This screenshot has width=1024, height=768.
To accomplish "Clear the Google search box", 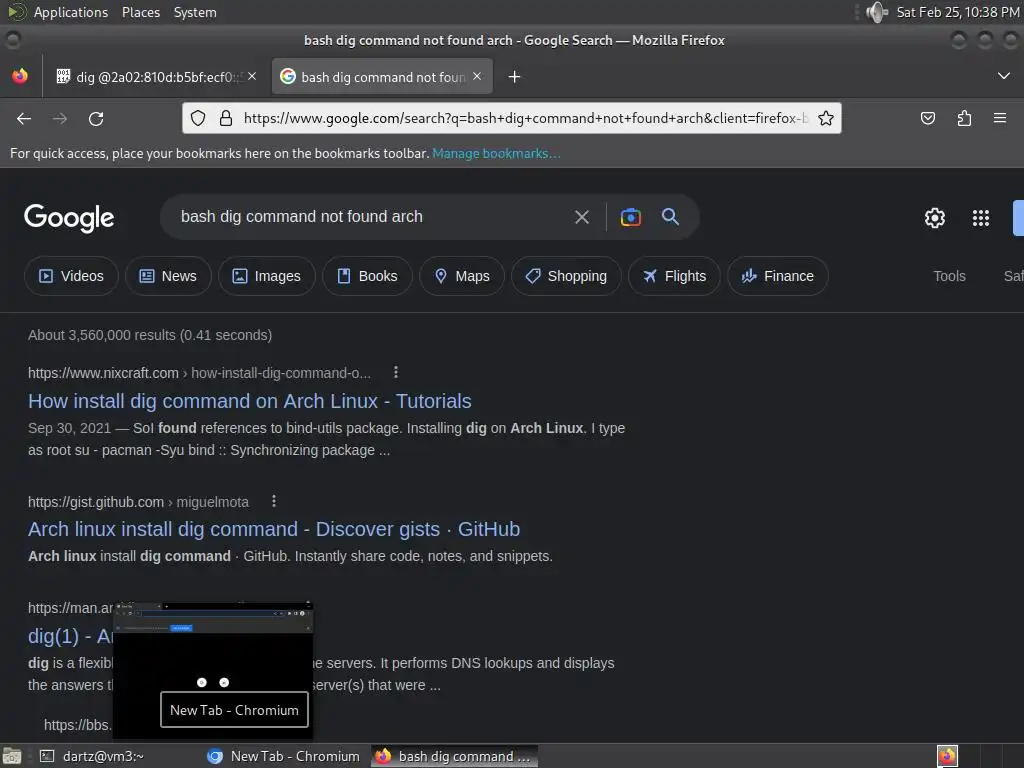I will point(582,217).
